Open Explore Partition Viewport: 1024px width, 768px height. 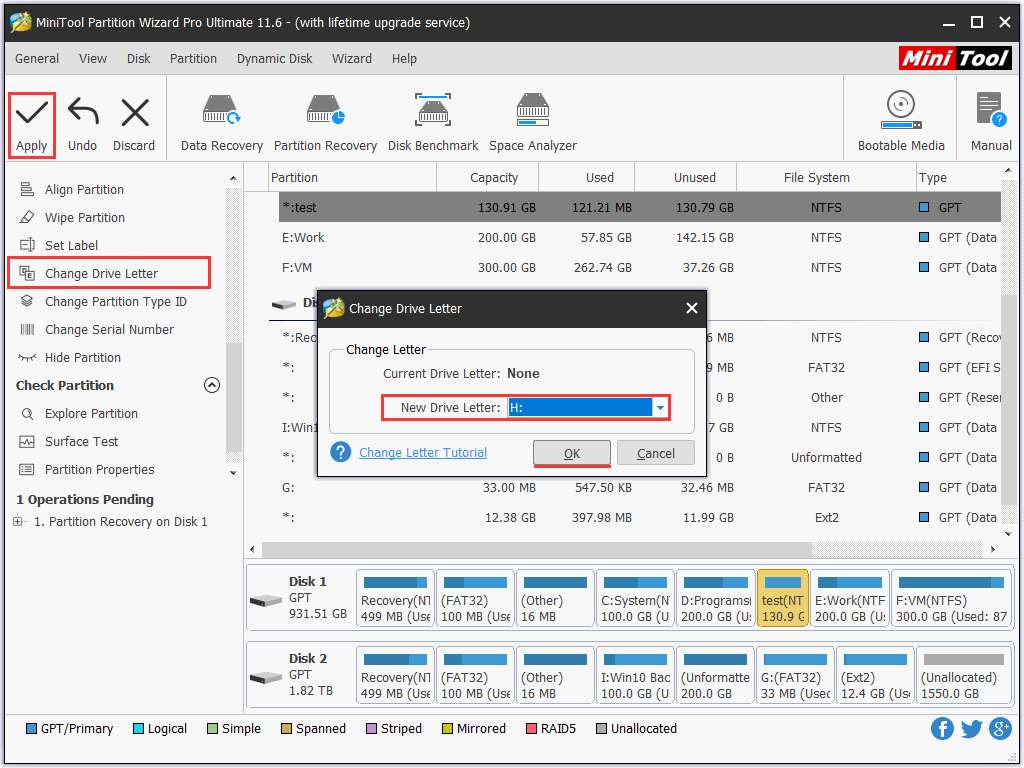coord(91,414)
